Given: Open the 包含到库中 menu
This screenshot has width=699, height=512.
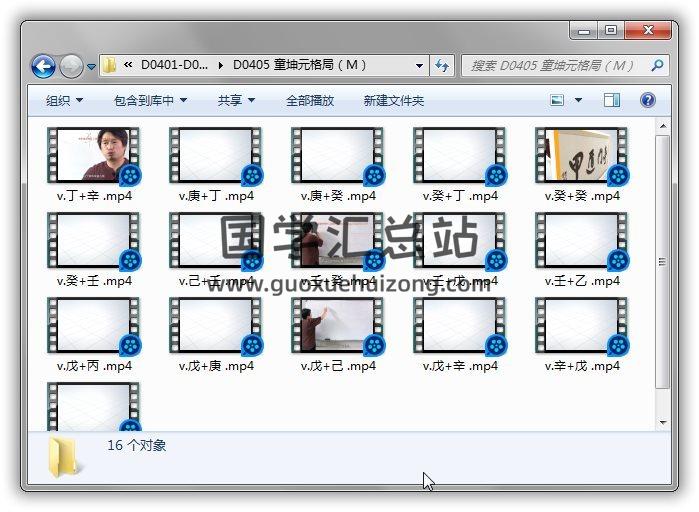Looking at the screenshot, I should [157, 100].
